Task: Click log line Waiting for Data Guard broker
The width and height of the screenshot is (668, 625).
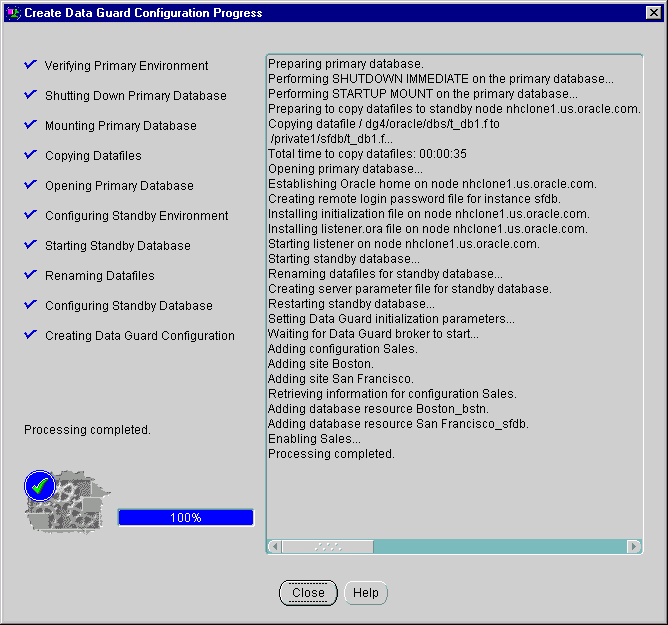Action: click(x=373, y=334)
